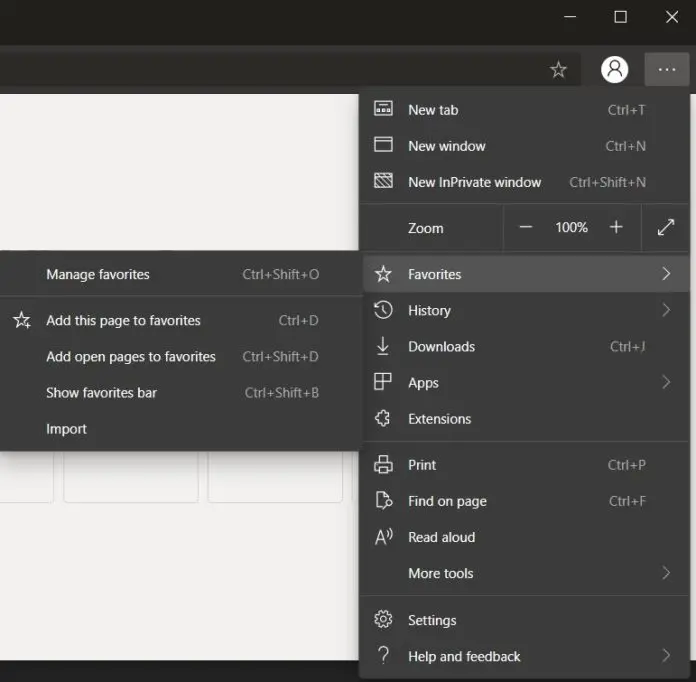
Task: Open Help and feedback entry
Action: click(x=524, y=656)
